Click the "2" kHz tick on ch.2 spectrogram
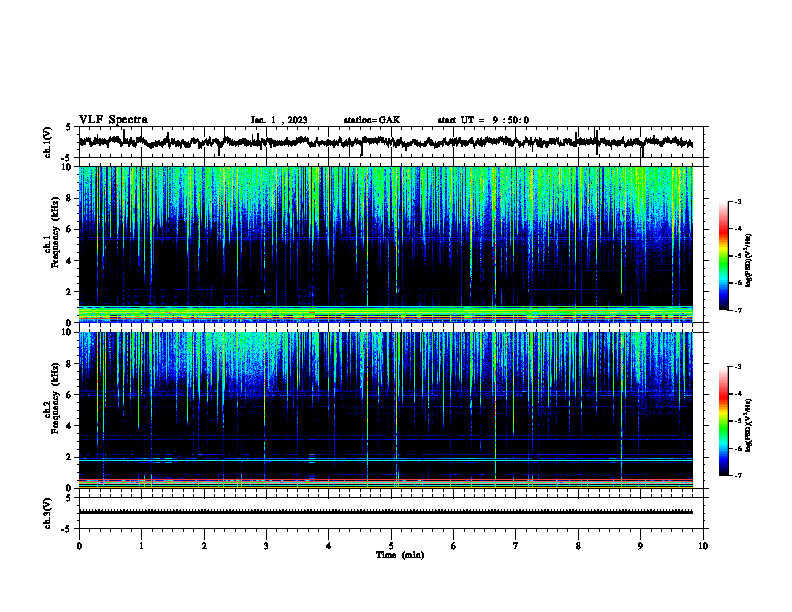 point(70,457)
